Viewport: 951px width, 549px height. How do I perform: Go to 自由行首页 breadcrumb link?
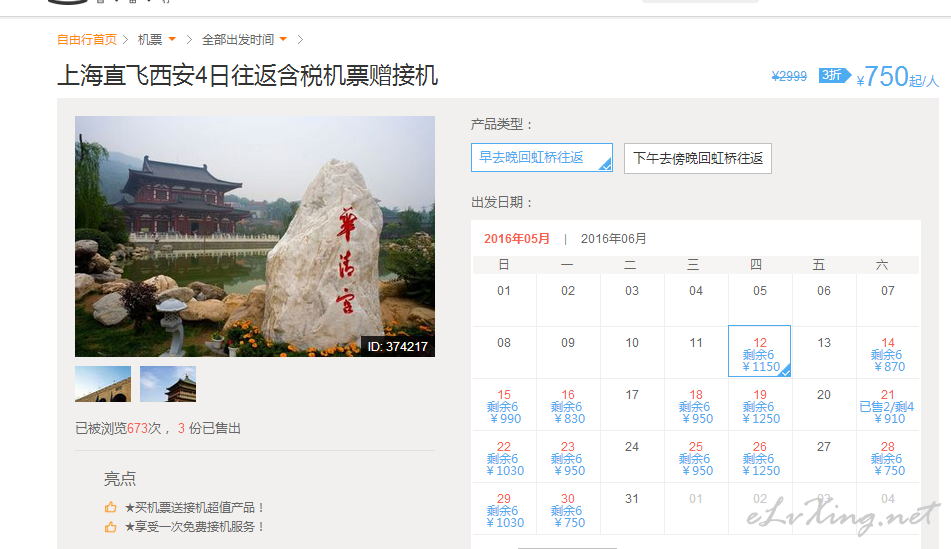tap(87, 40)
